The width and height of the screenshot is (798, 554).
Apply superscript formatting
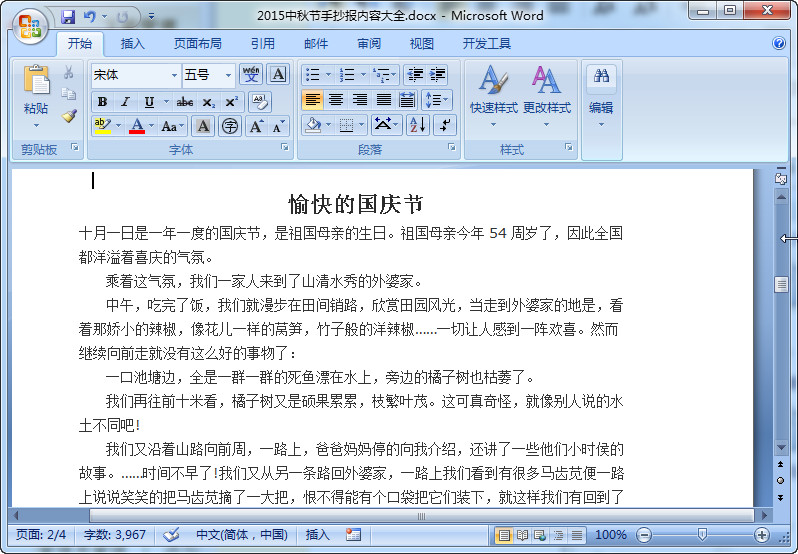pos(232,102)
